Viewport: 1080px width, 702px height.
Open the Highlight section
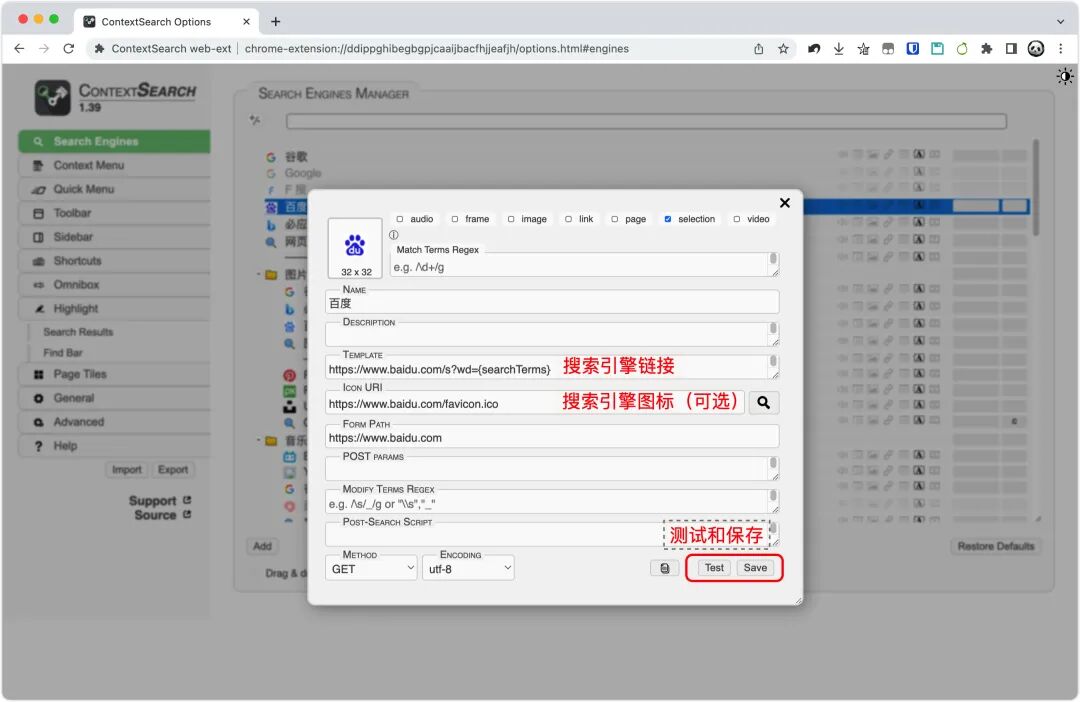[114, 309]
